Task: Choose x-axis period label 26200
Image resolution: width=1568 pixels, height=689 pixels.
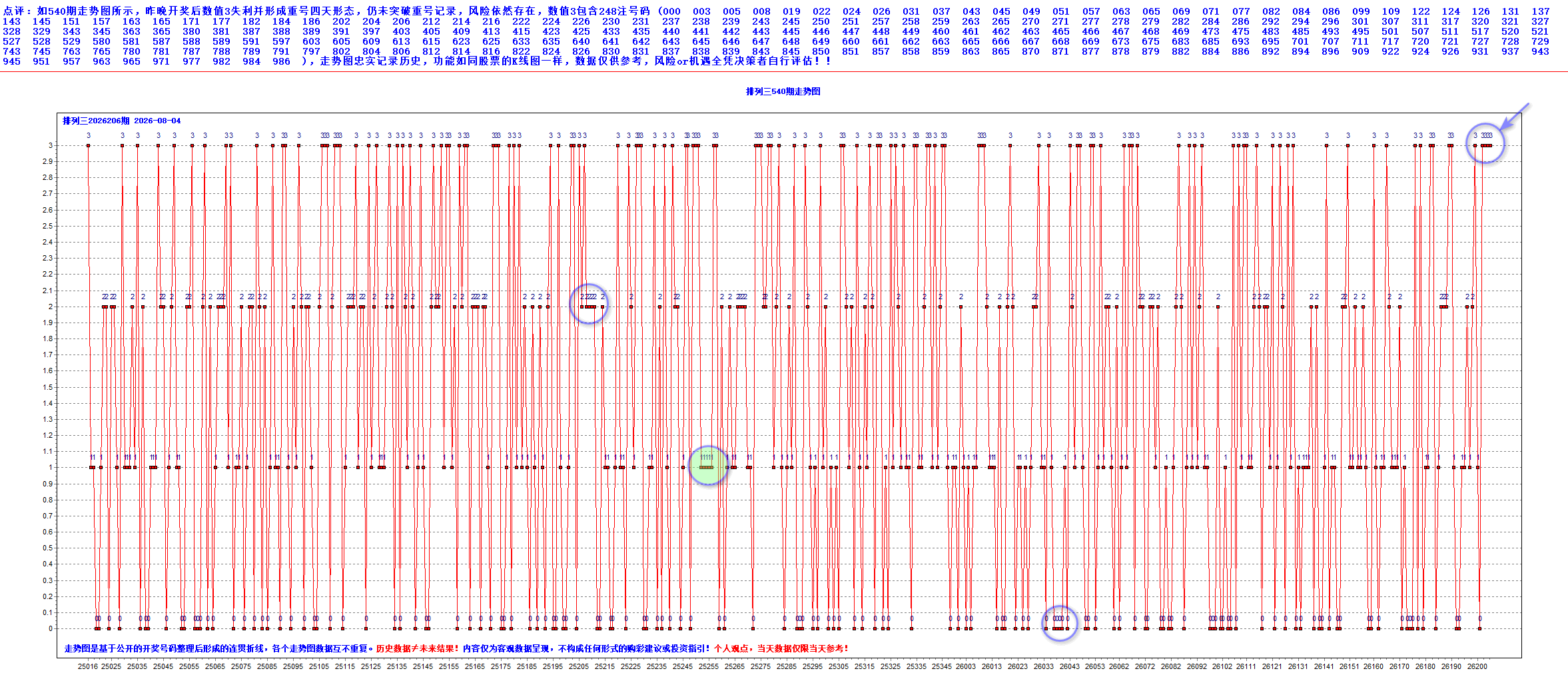Action: [1477, 666]
